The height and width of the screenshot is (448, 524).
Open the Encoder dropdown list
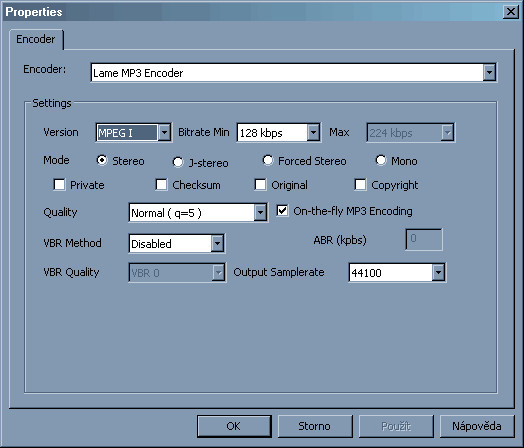click(x=489, y=72)
